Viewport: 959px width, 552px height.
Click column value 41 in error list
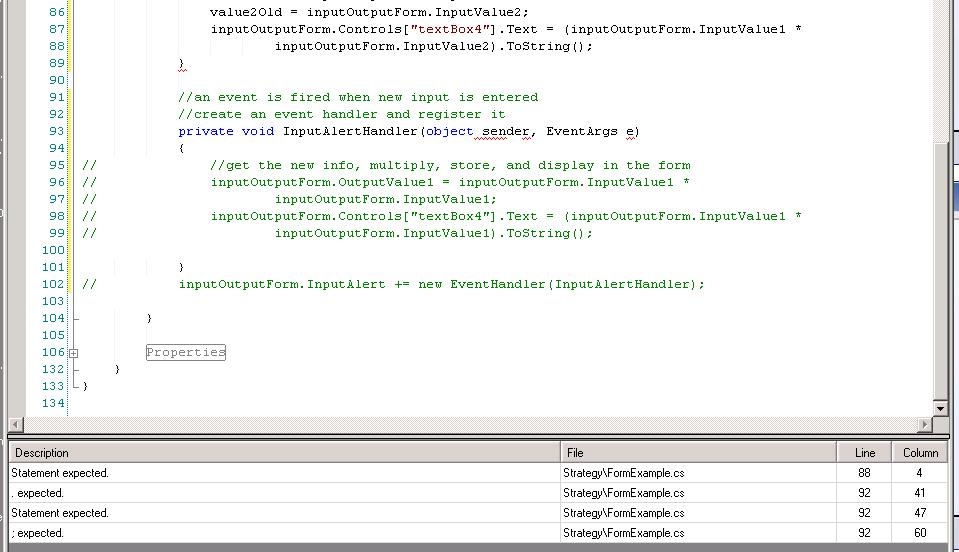[x=919, y=493]
